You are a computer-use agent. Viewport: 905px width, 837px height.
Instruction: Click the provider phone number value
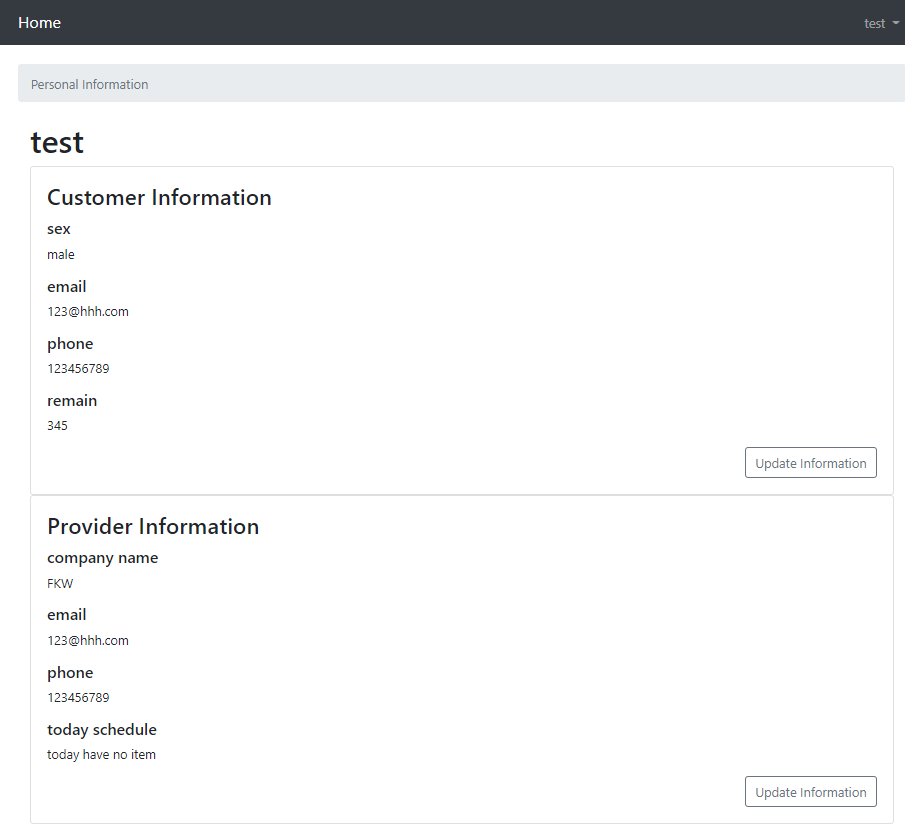(x=78, y=698)
